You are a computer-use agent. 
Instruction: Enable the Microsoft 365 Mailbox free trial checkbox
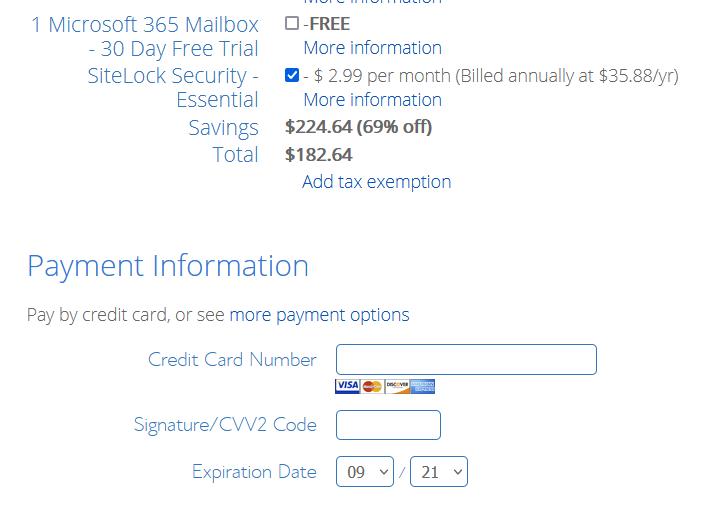(x=292, y=23)
